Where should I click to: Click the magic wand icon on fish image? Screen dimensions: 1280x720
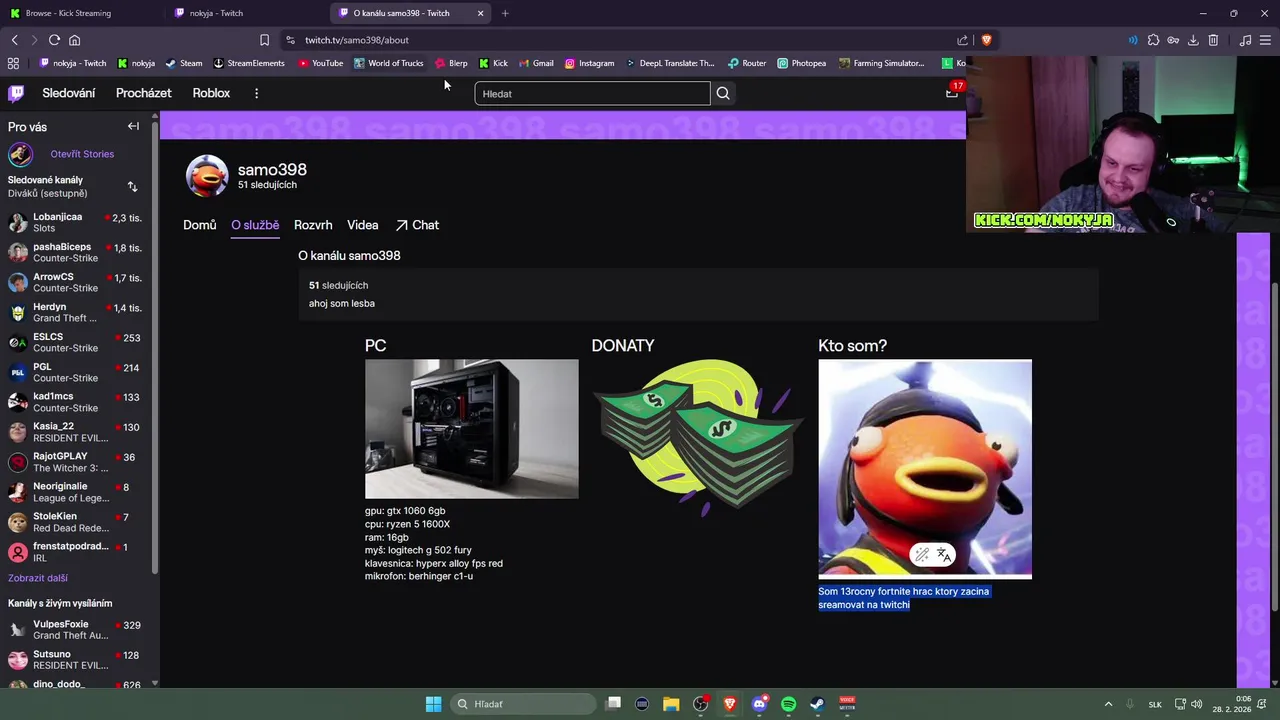(922, 555)
